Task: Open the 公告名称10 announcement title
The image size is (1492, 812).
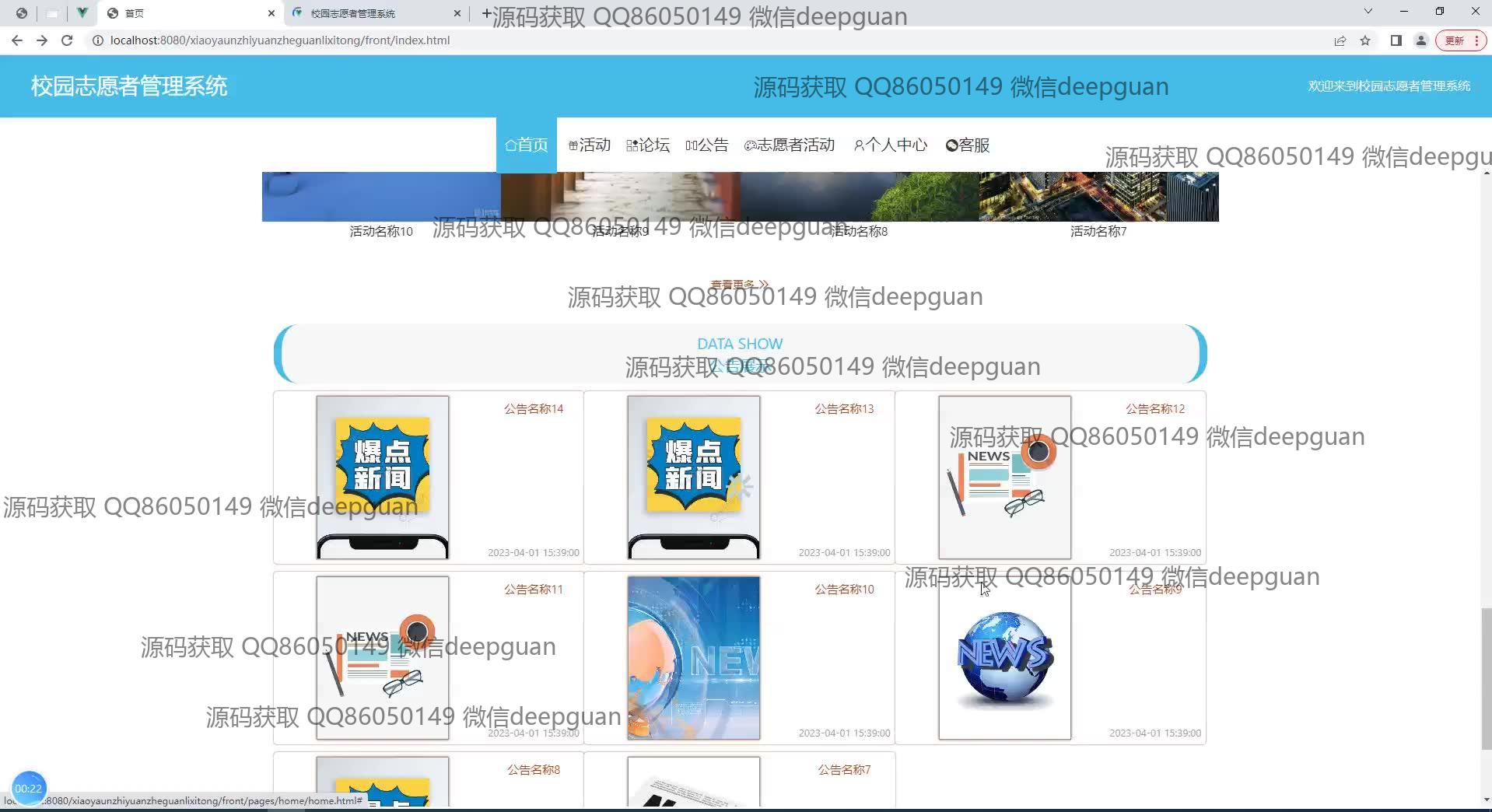Action: click(x=844, y=589)
